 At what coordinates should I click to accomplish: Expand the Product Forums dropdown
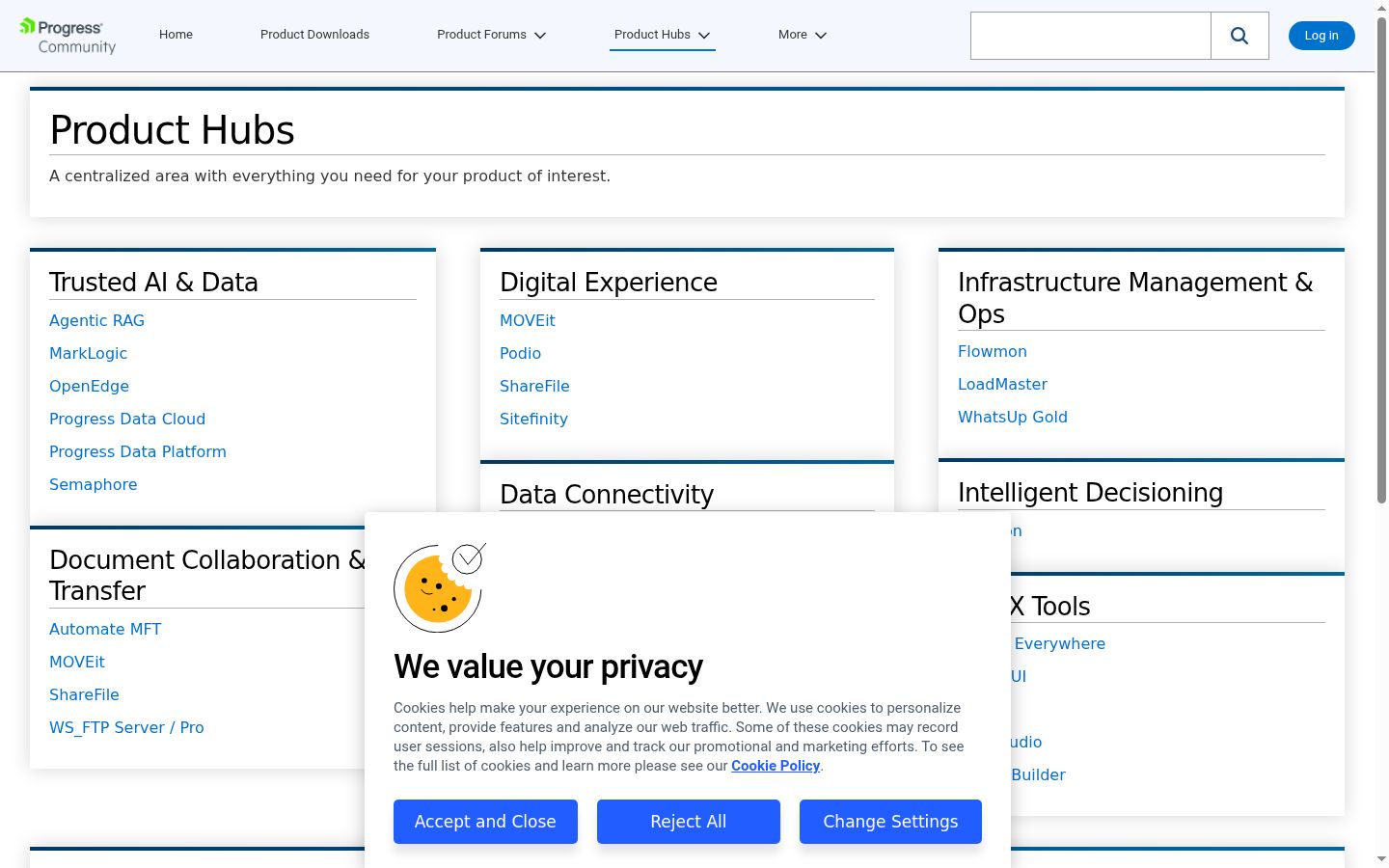click(491, 35)
